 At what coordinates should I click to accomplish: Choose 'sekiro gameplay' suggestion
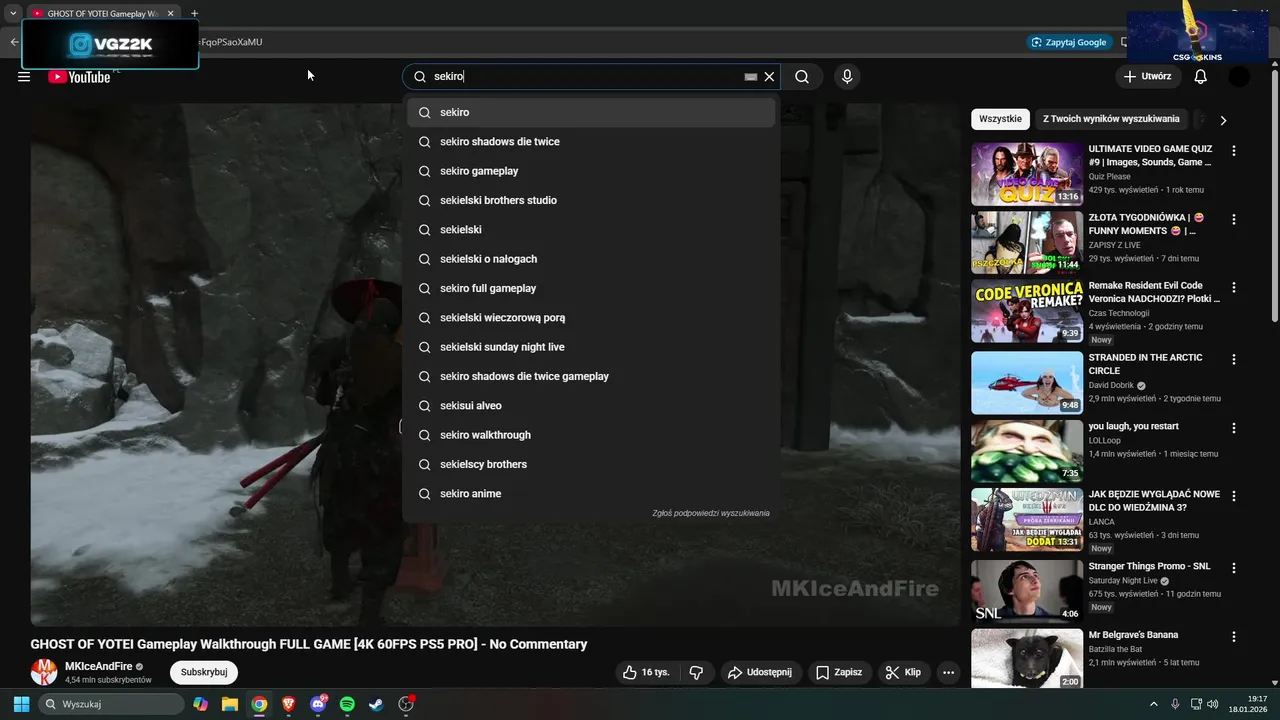pyautogui.click(x=591, y=171)
